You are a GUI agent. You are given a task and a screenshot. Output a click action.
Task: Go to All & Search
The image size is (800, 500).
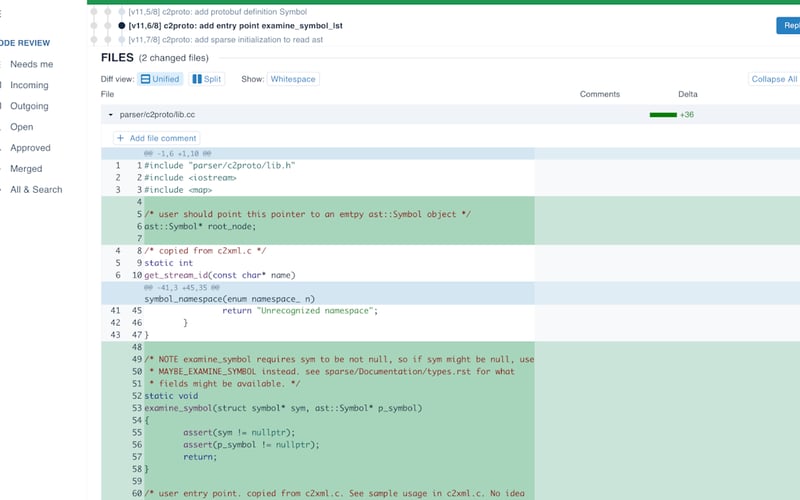coord(36,190)
